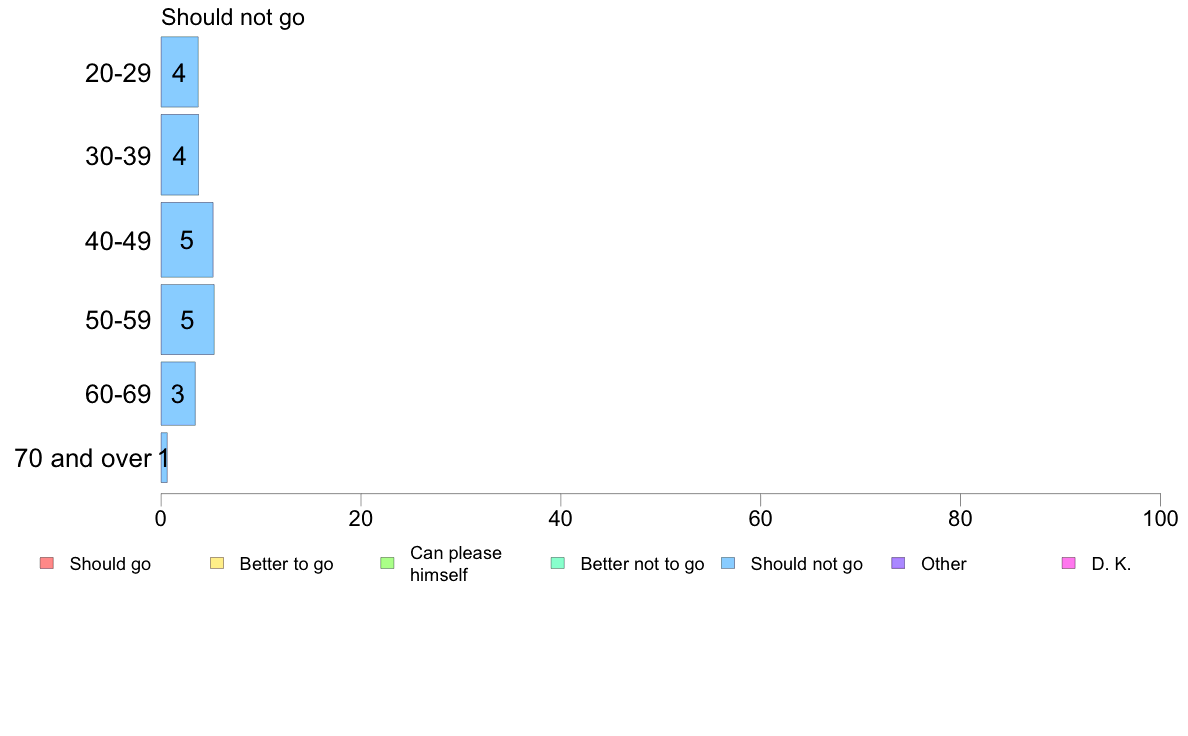1188x736 pixels.
Task: Click the 70 and over bar
Action: point(164,458)
